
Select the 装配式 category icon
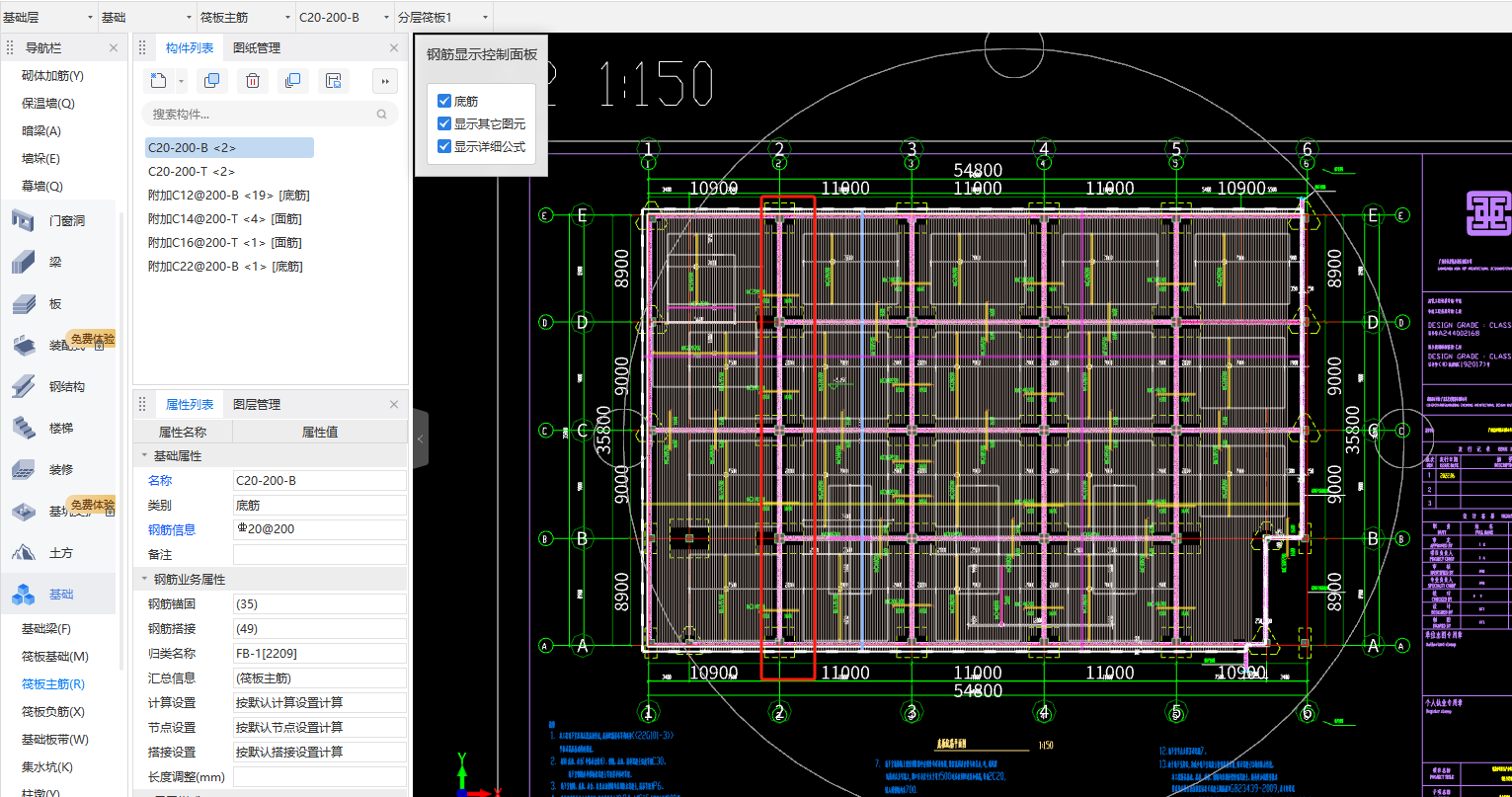point(25,346)
